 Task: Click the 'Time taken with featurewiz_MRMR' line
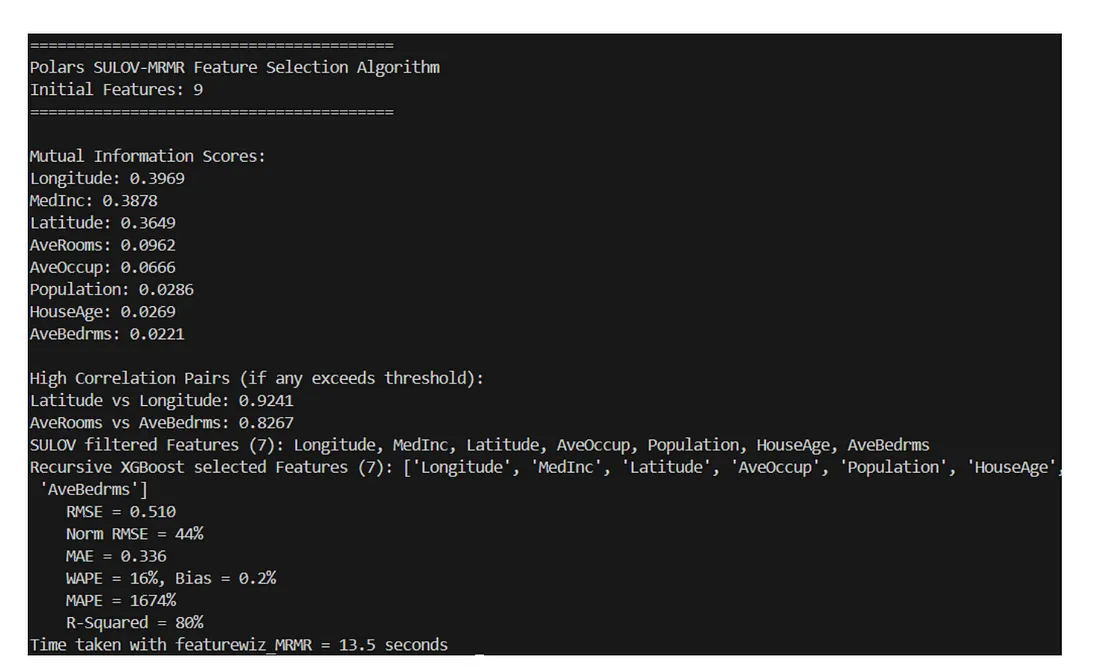(239, 645)
